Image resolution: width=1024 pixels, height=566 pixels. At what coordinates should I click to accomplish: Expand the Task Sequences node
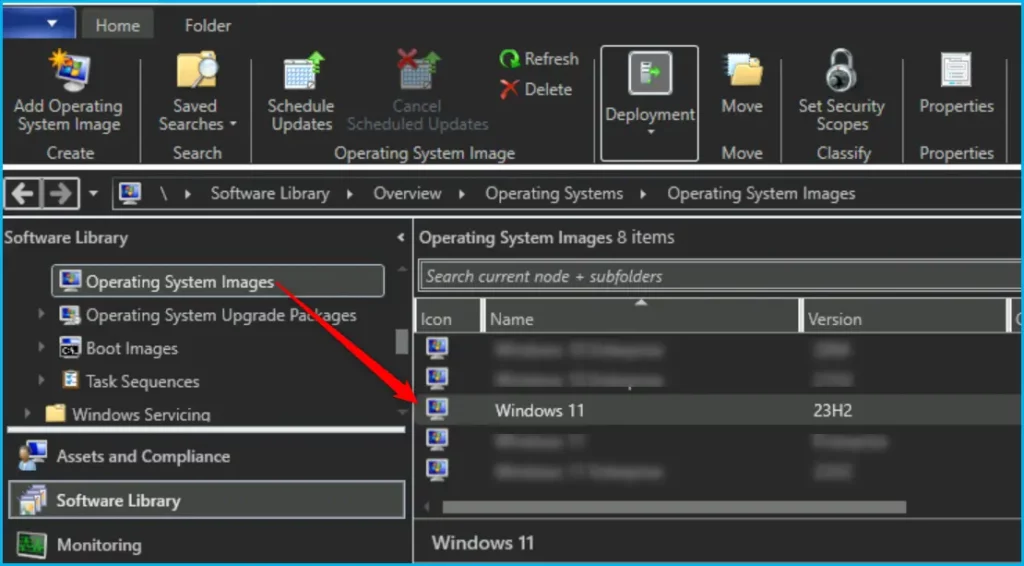pos(41,380)
